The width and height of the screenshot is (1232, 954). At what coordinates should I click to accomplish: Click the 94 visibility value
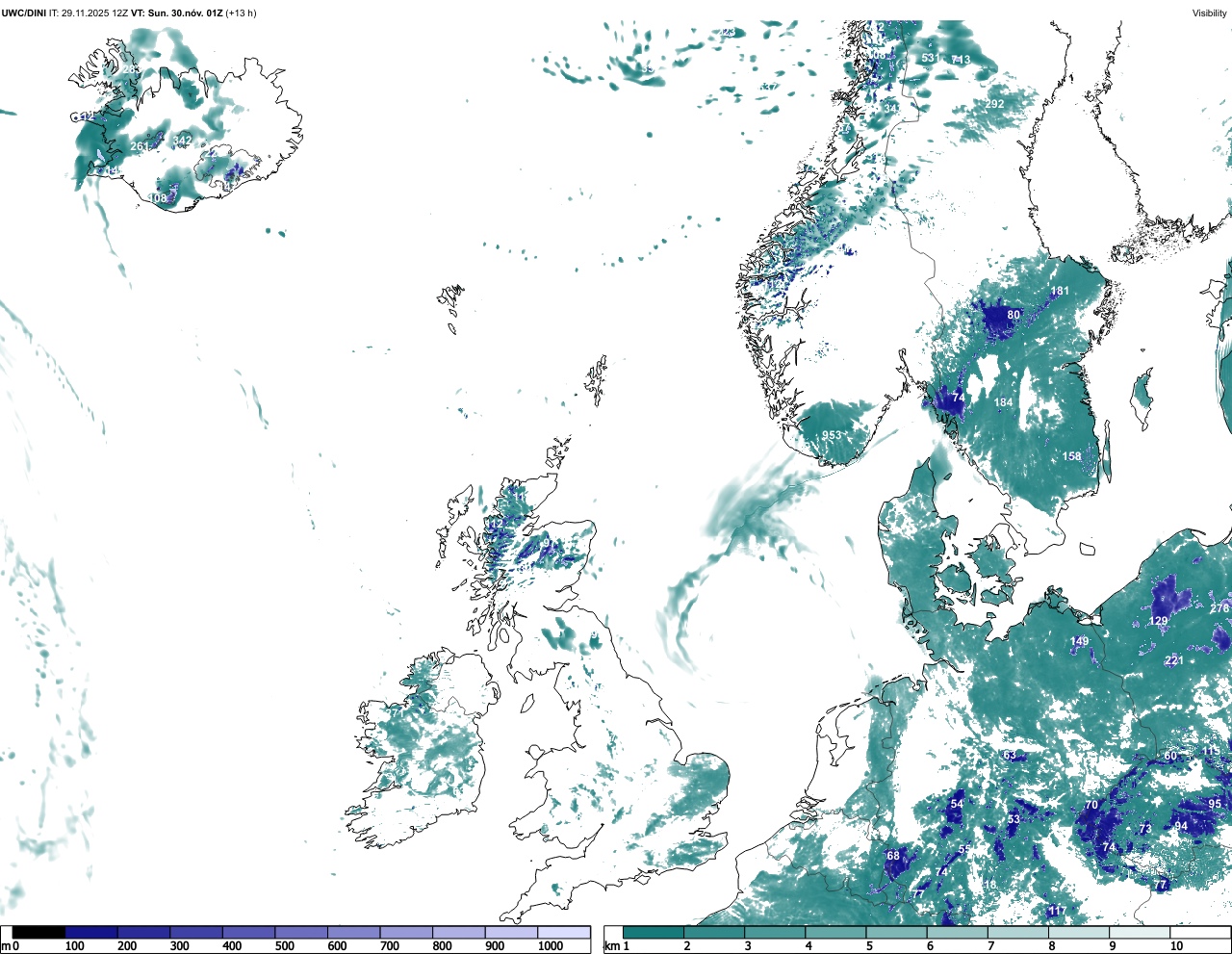click(x=1181, y=826)
